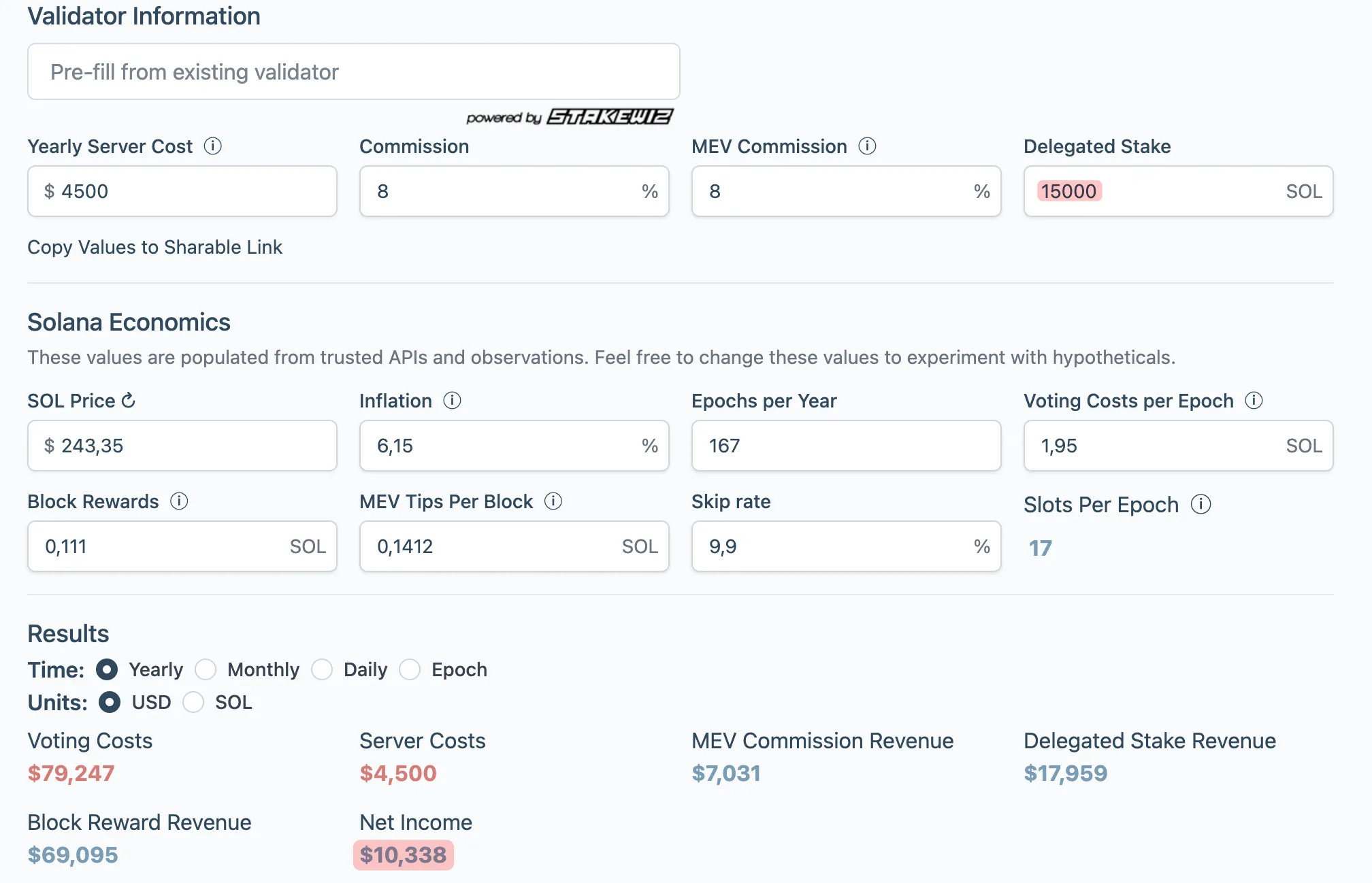Click Block Rewards info icon

(179, 501)
